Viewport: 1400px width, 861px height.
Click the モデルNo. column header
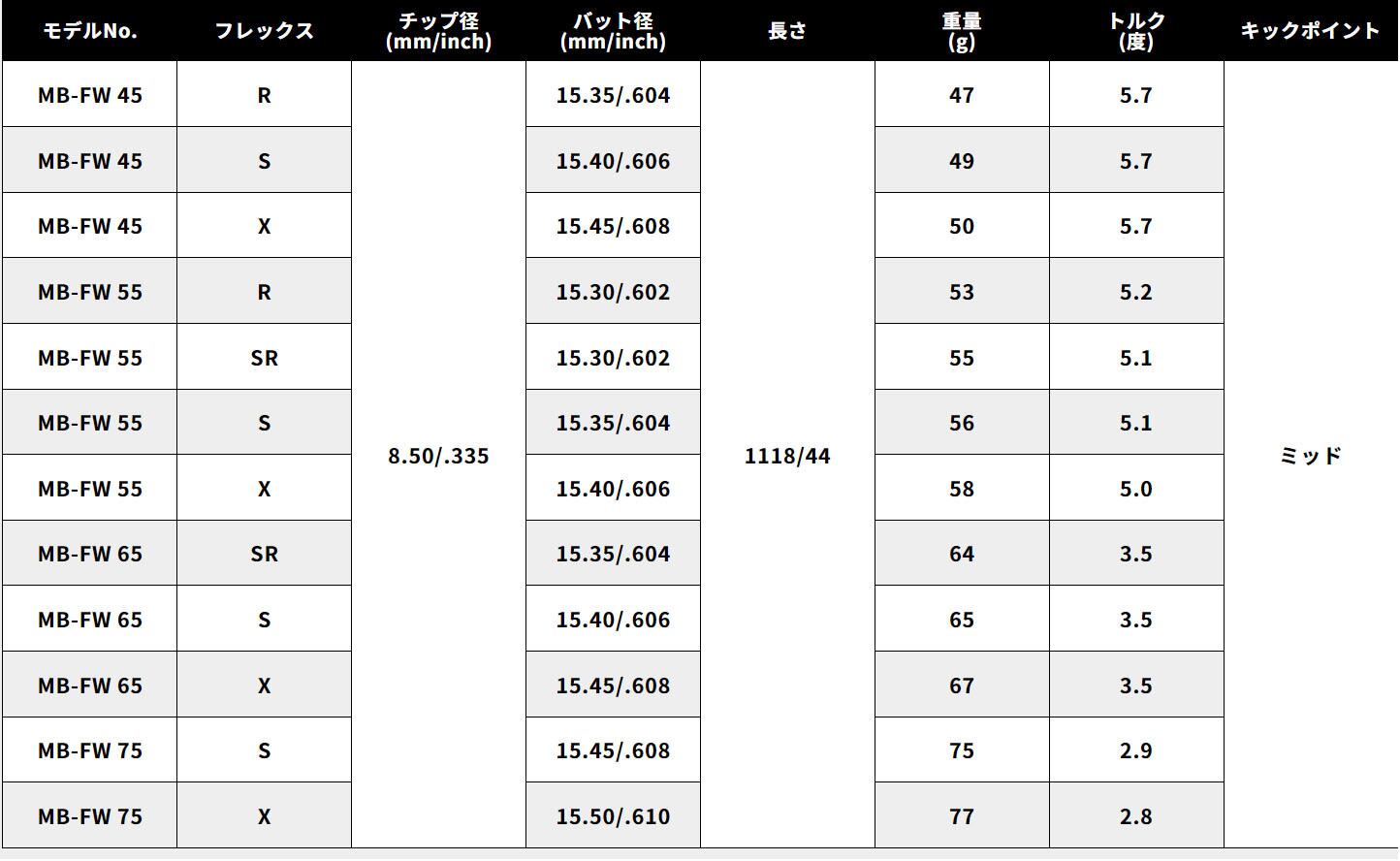(89, 31)
